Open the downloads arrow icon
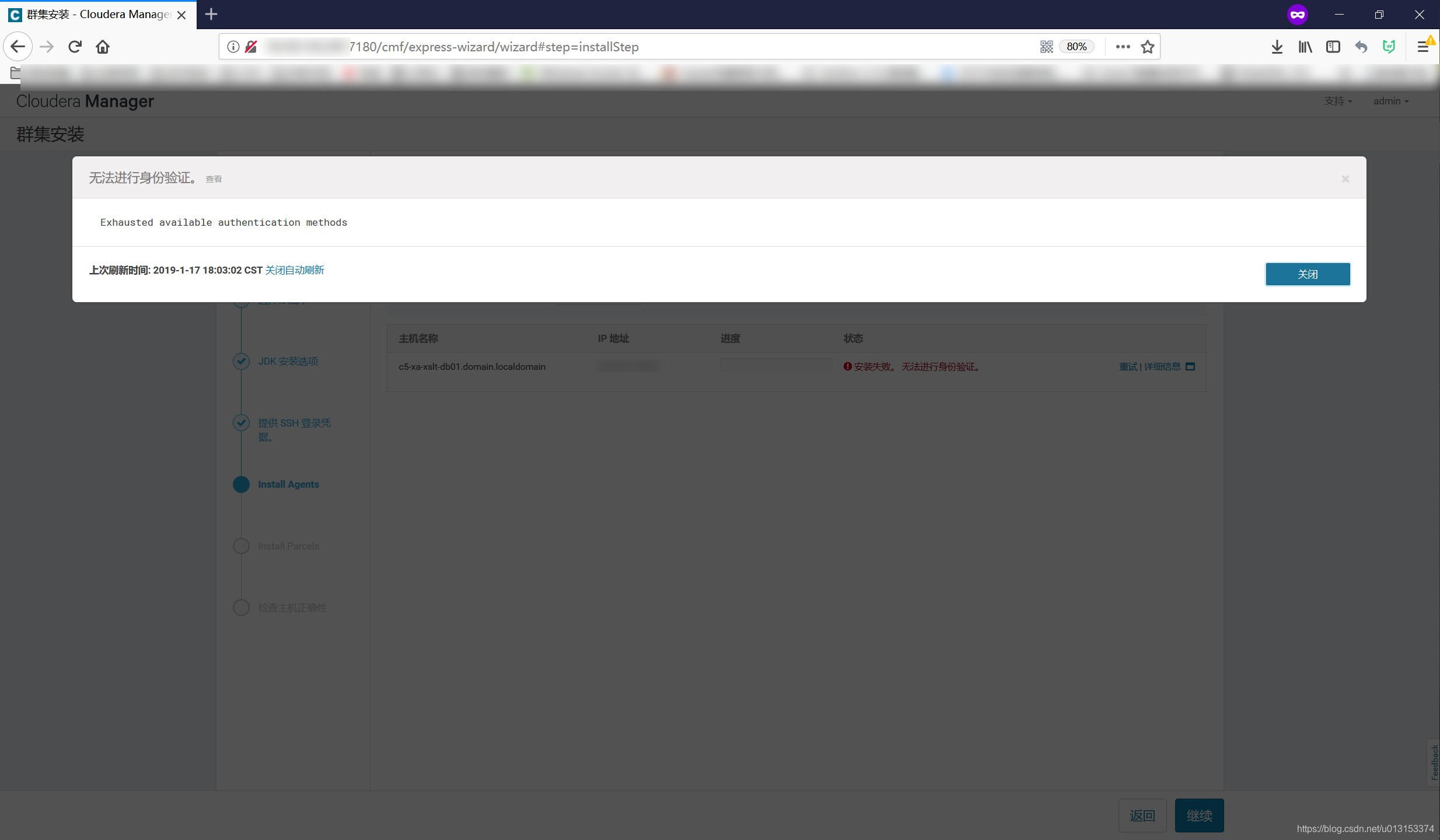 point(1277,47)
